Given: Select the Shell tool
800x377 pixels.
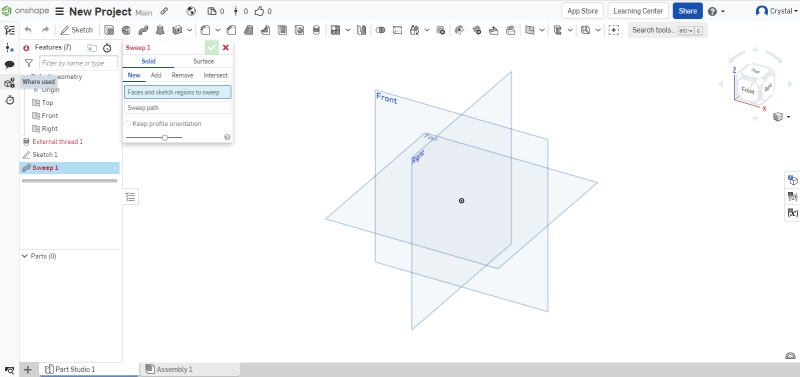Looking at the screenshot, I should click(282, 30).
